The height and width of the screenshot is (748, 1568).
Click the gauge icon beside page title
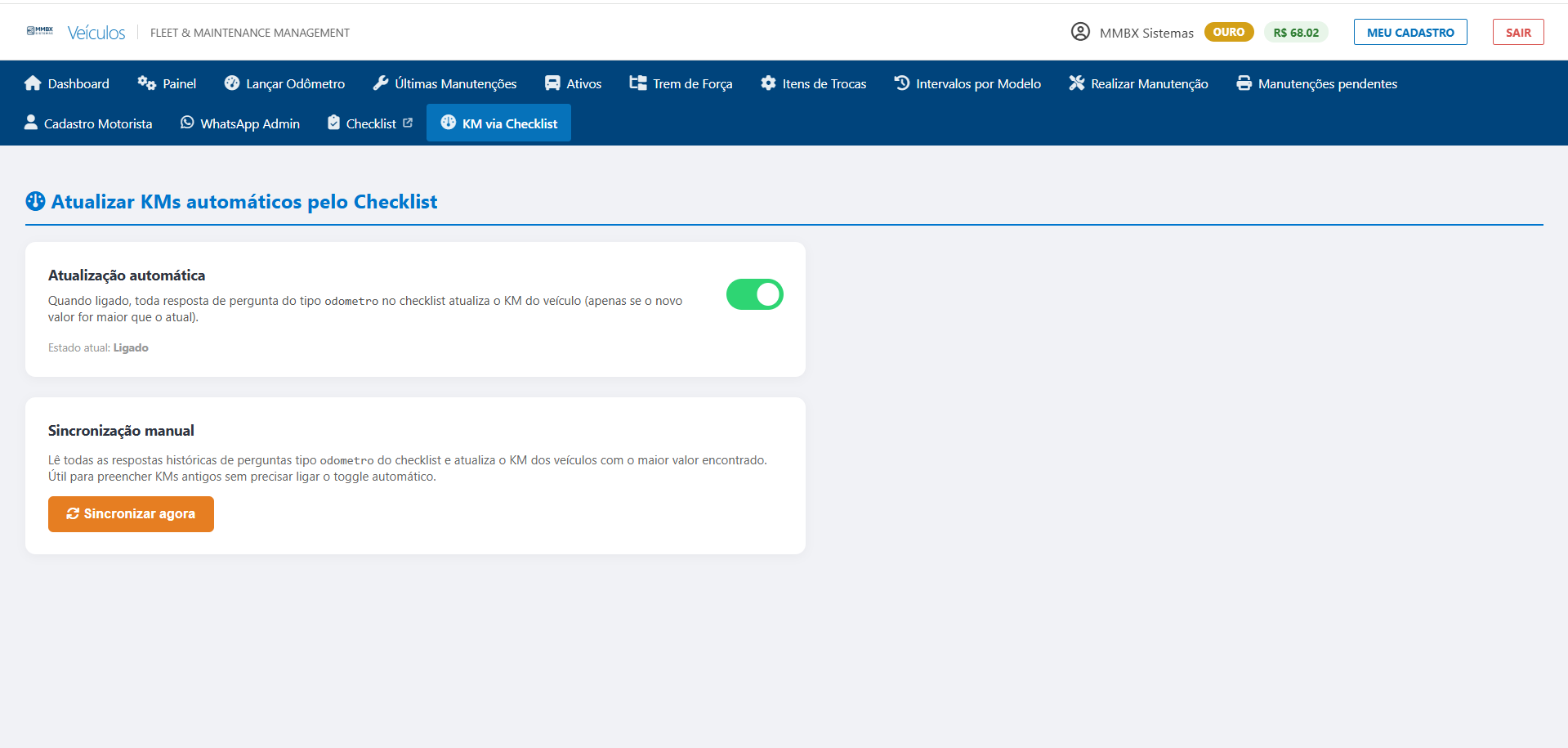coord(35,201)
